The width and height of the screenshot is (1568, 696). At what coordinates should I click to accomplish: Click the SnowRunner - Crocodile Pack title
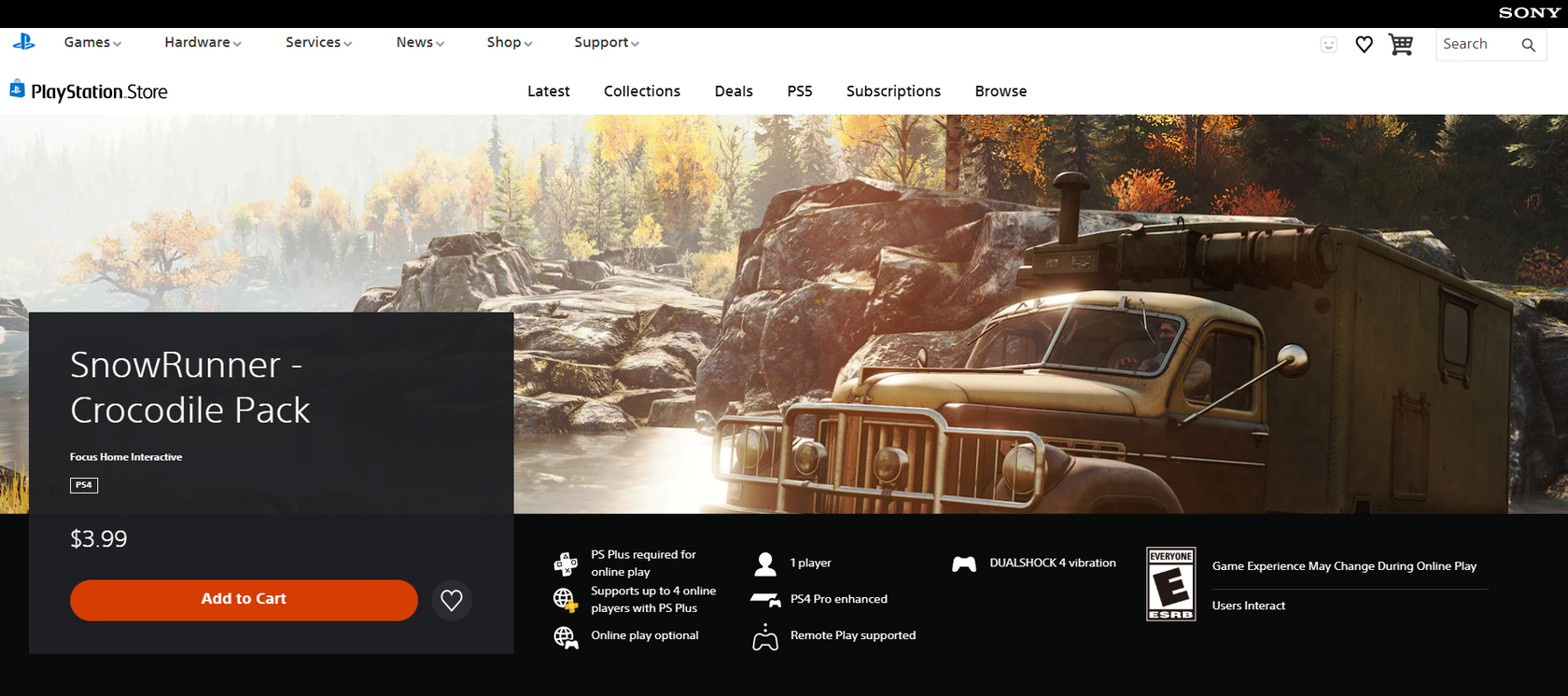[x=190, y=387]
